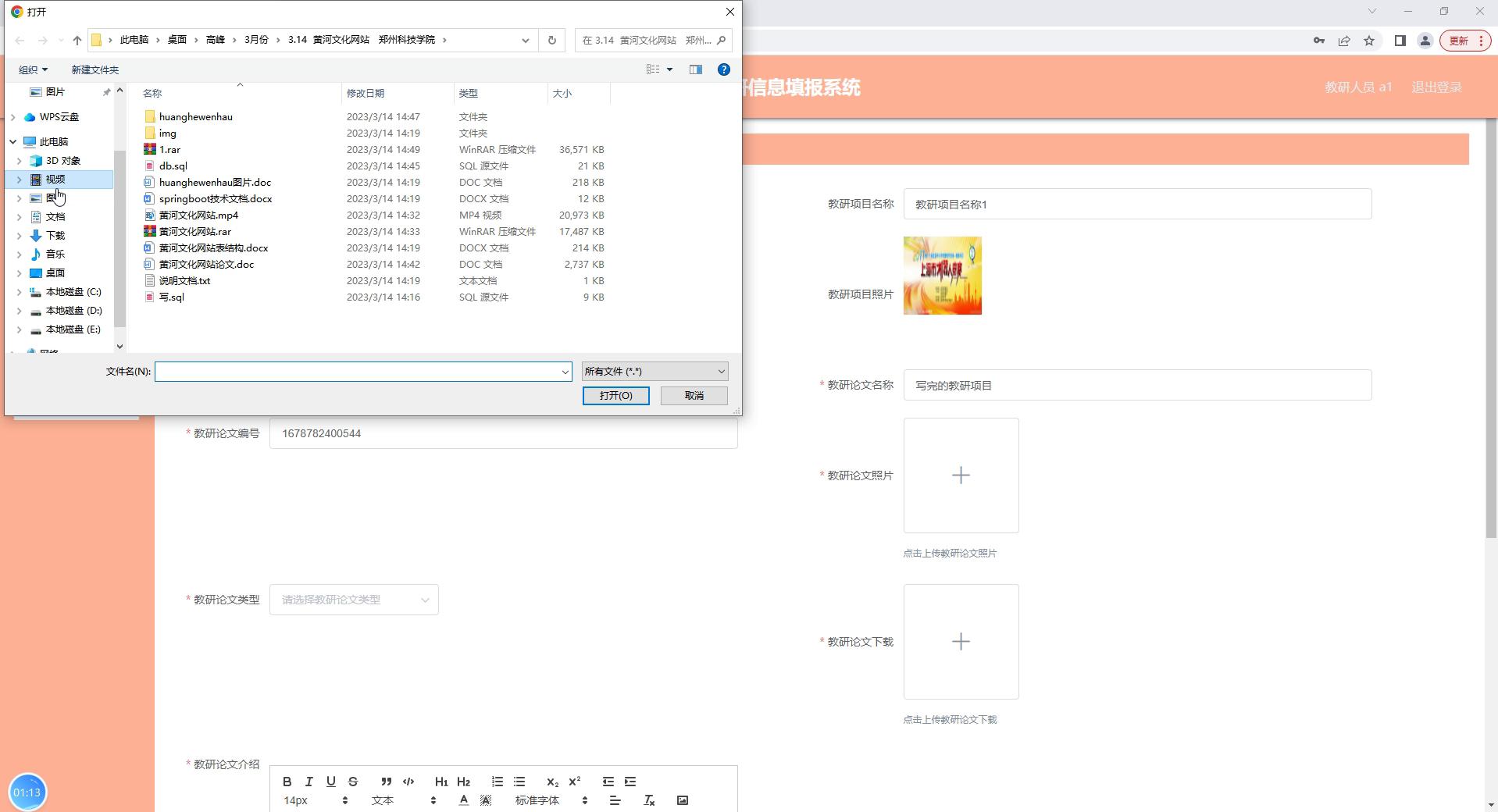Image resolution: width=1498 pixels, height=812 pixels.
Task: Click the 打开(O) button
Action: click(x=615, y=396)
